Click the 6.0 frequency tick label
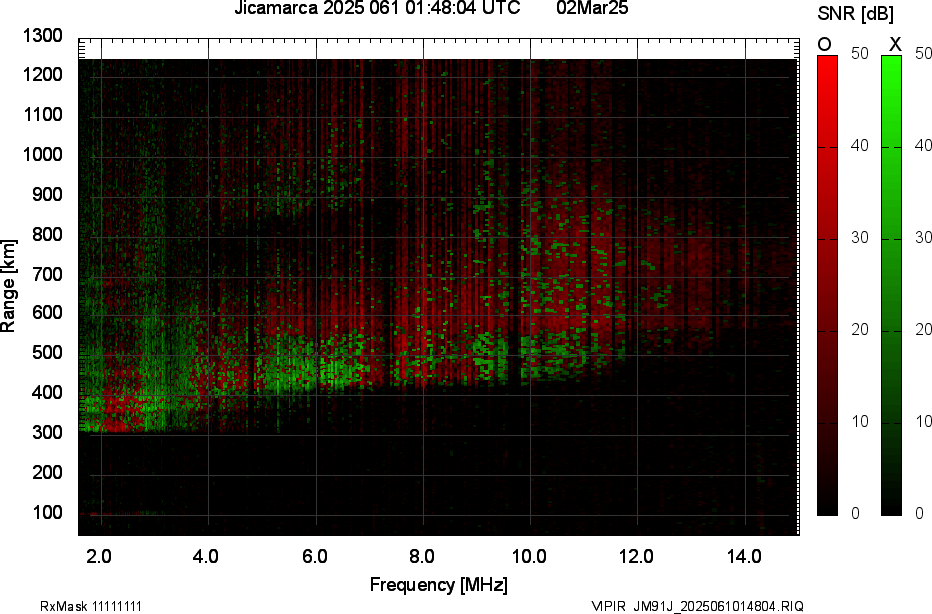The height and width of the screenshot is (614, 932). (x=314, y=557)
